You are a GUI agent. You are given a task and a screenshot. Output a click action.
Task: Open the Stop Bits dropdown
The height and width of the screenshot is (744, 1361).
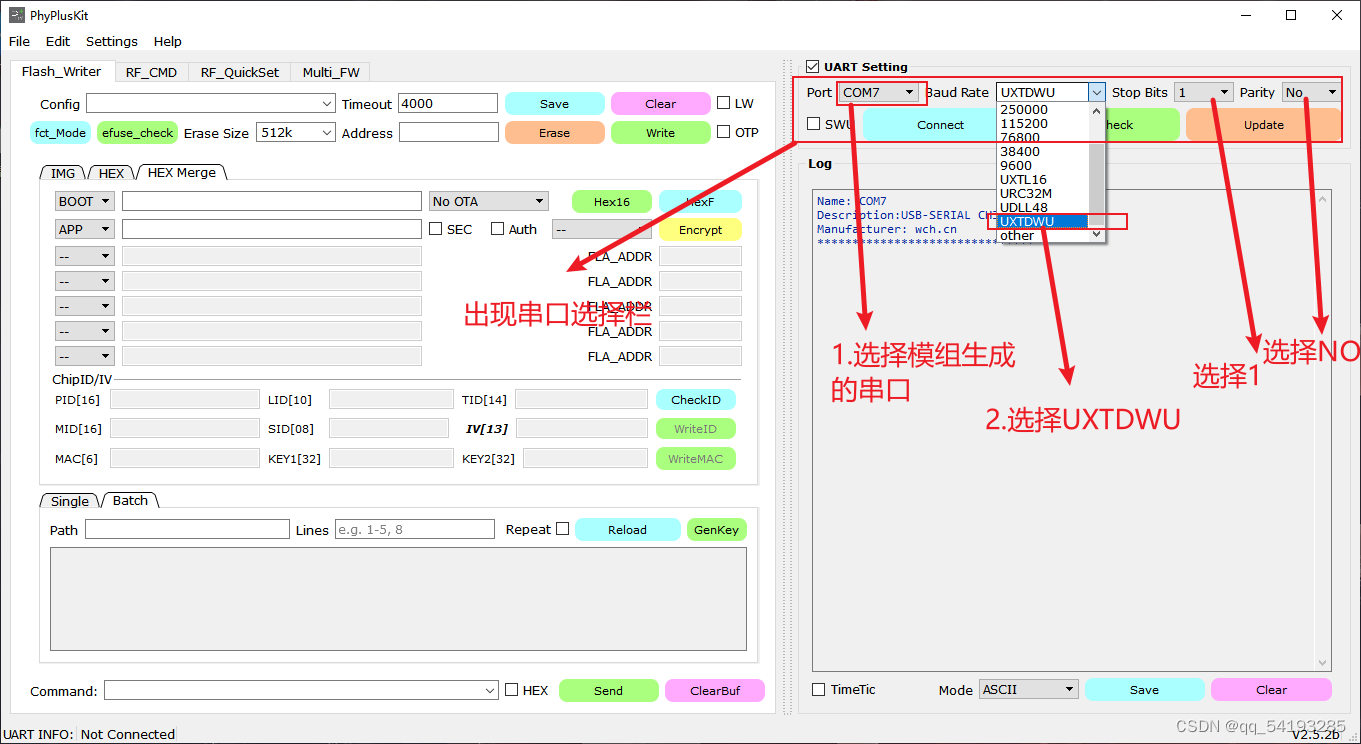click(x=1203, y=92)
